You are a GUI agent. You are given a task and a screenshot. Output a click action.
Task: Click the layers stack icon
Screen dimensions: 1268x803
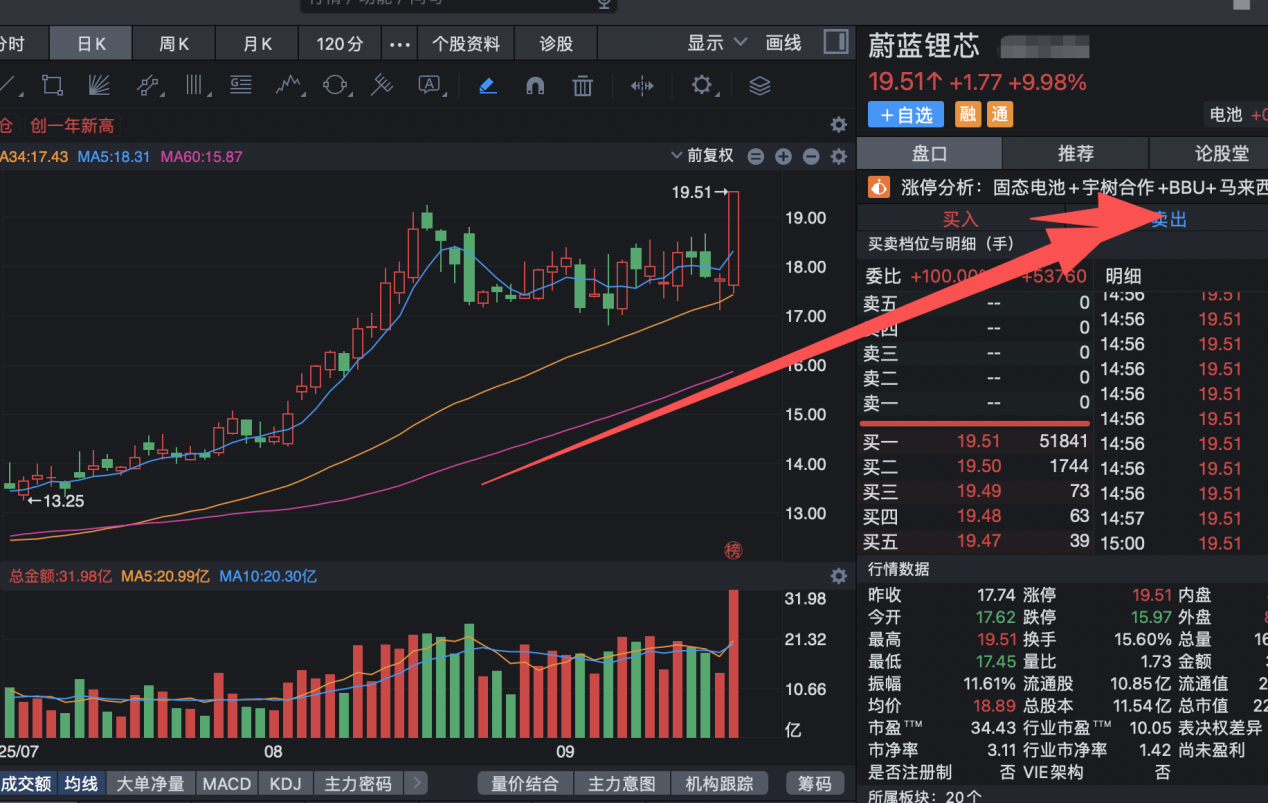(760, 86)
